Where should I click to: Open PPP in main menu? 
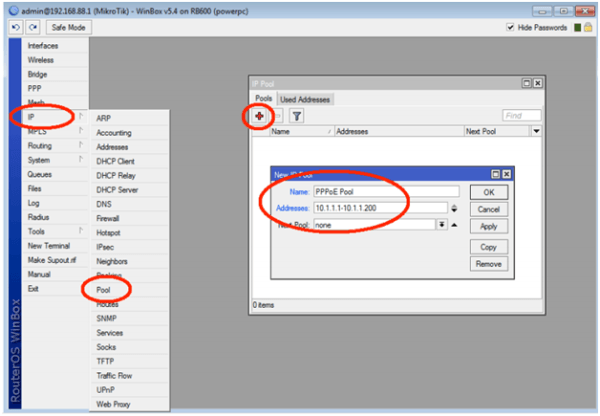[55, 88]
